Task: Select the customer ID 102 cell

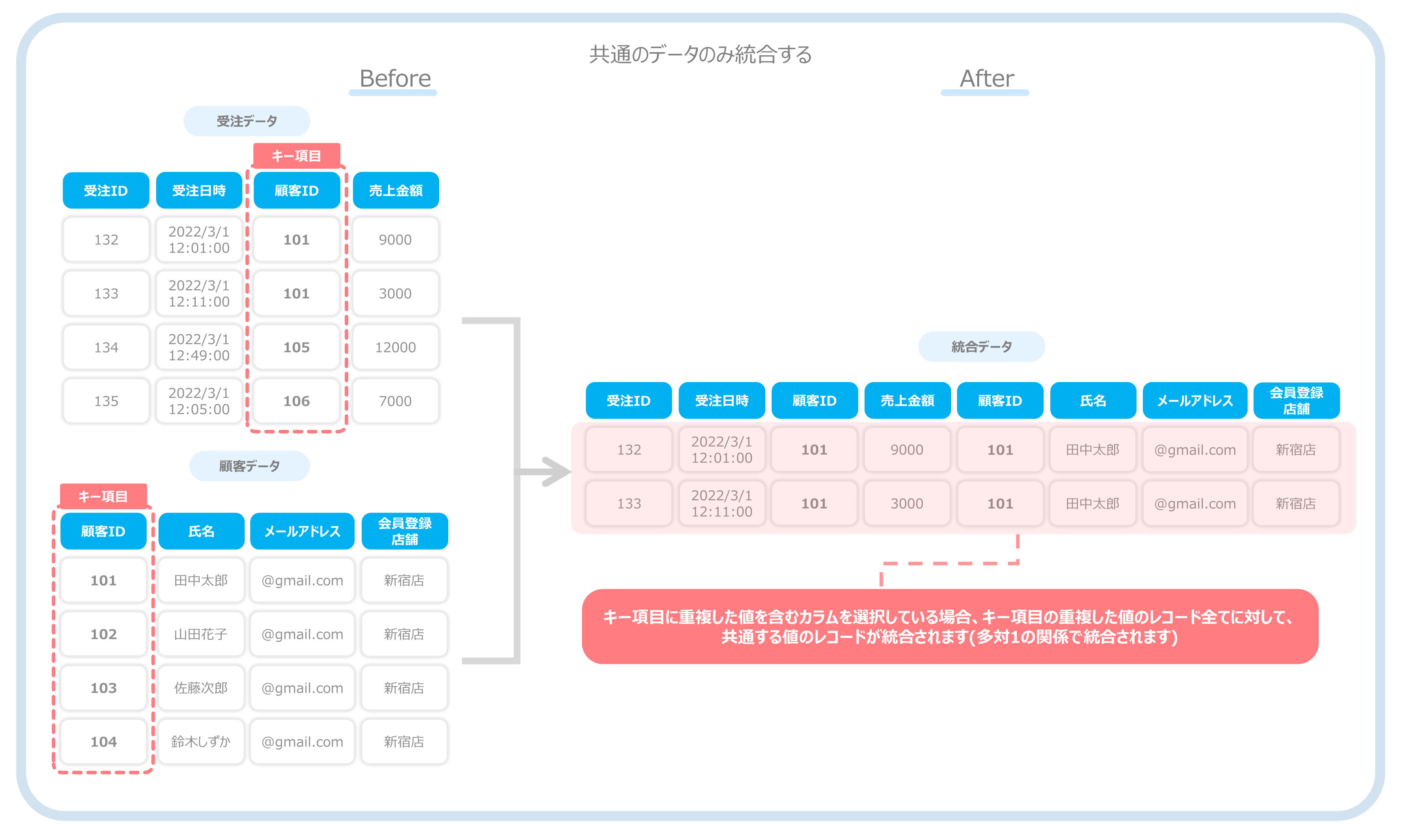Action: pyautogui.click(x=103, y=634)
